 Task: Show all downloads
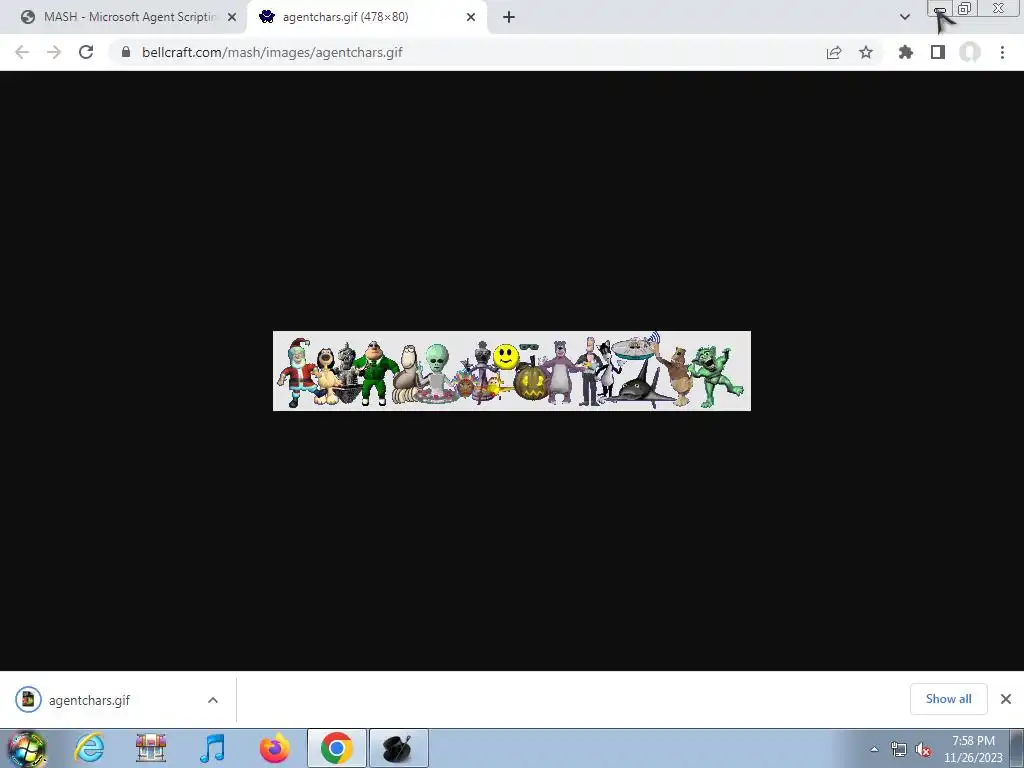click(948, 699)
